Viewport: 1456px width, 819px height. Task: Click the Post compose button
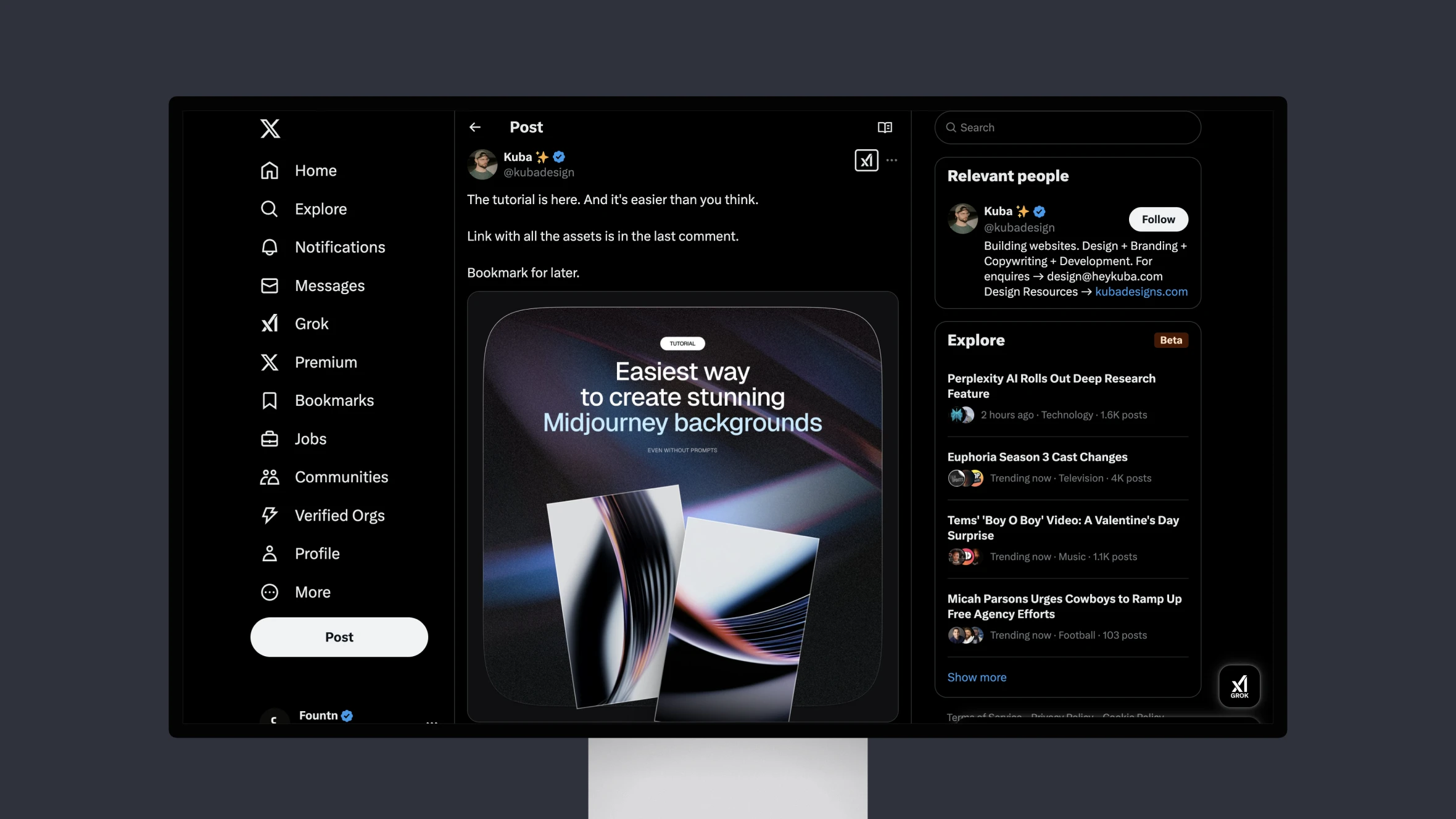[x=339, y=637]
